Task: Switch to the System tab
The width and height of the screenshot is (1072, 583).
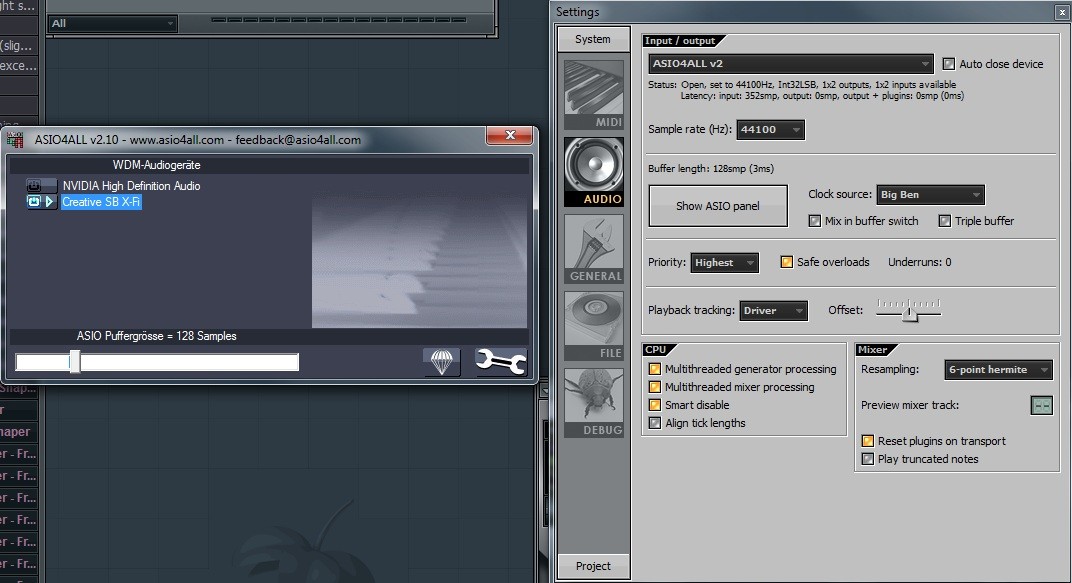Action: (593, 39)
